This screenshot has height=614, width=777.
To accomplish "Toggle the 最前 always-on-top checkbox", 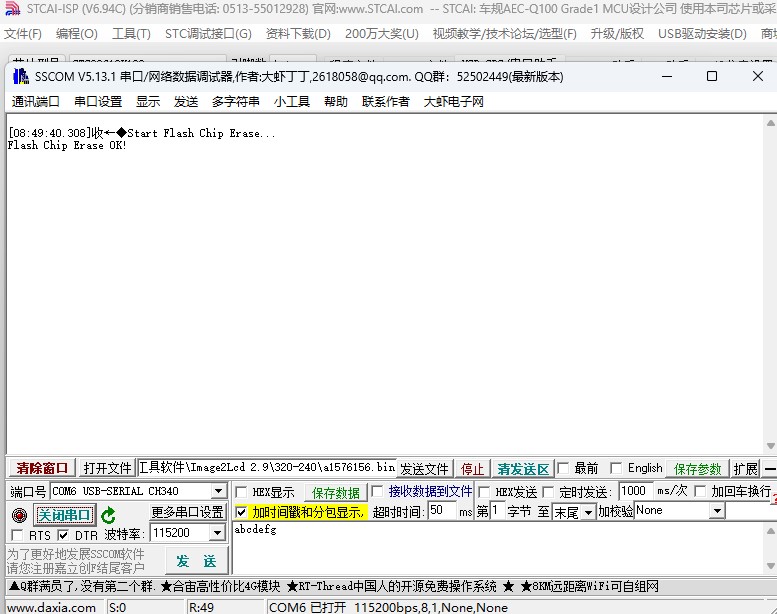I will point(563,468).
